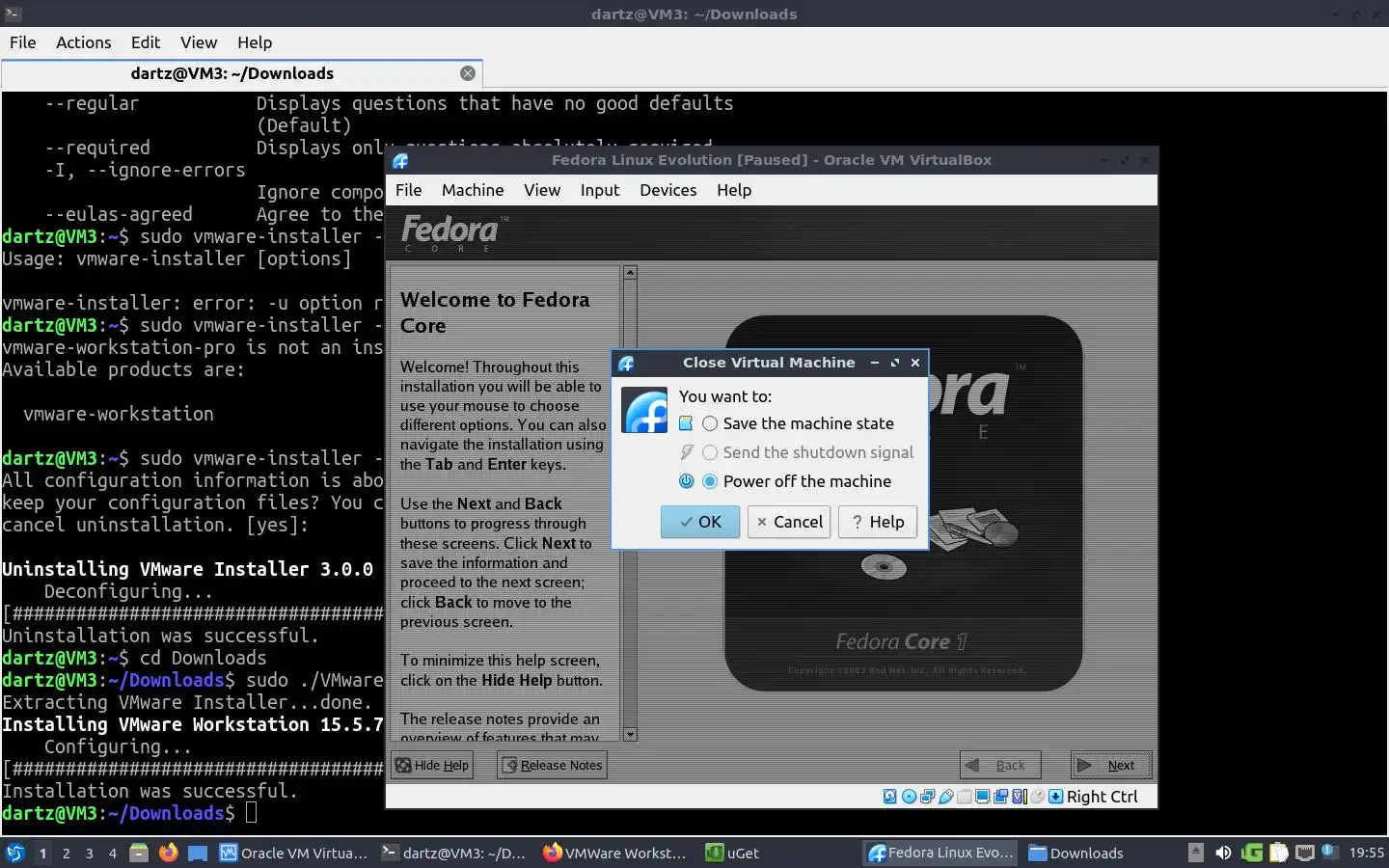Image resolution: width=1389 pixels, height=868 pixels.
Task: Click the taskbar clock showing 19:55
Action: (1366, 853)
